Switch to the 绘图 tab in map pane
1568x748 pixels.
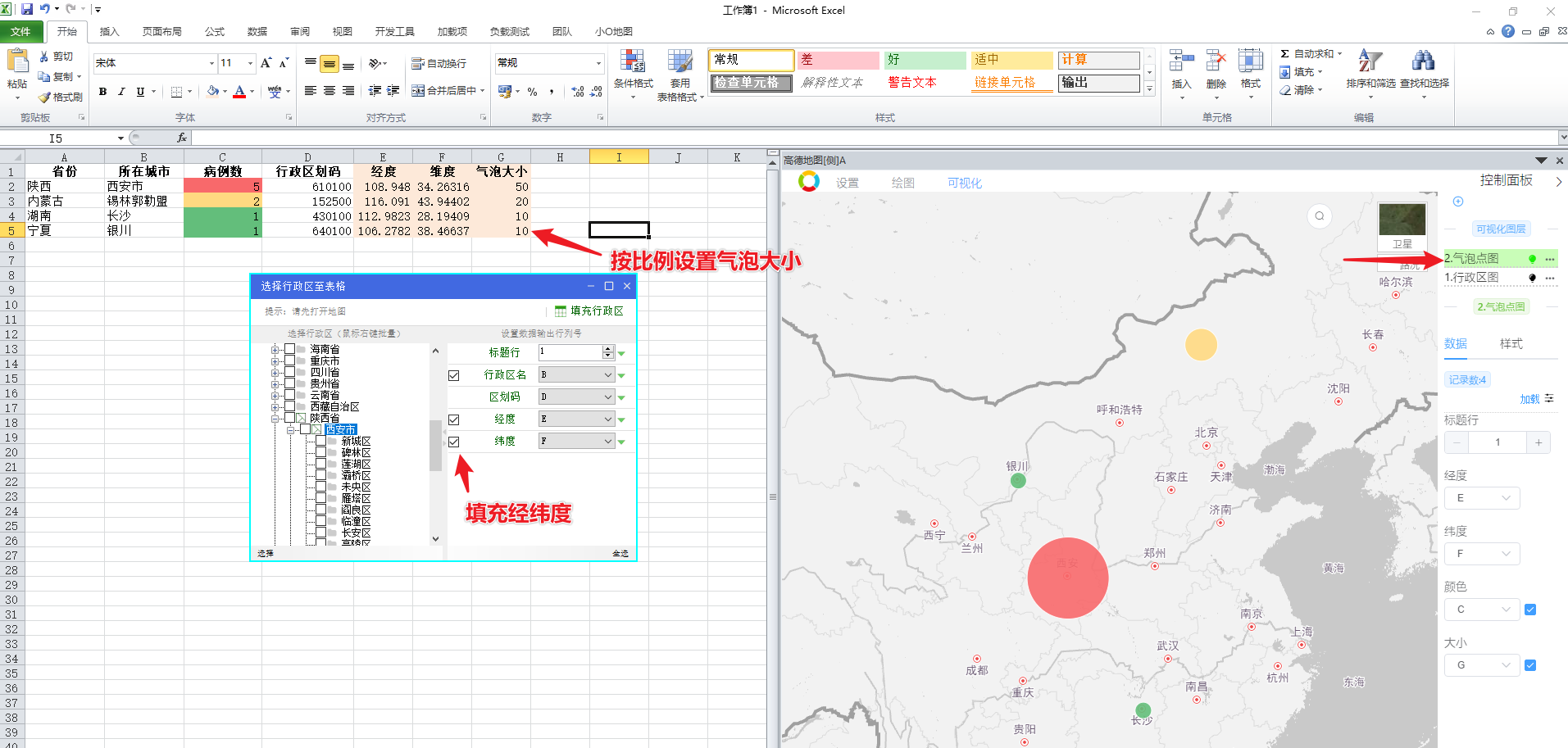(x=902, y=183)
